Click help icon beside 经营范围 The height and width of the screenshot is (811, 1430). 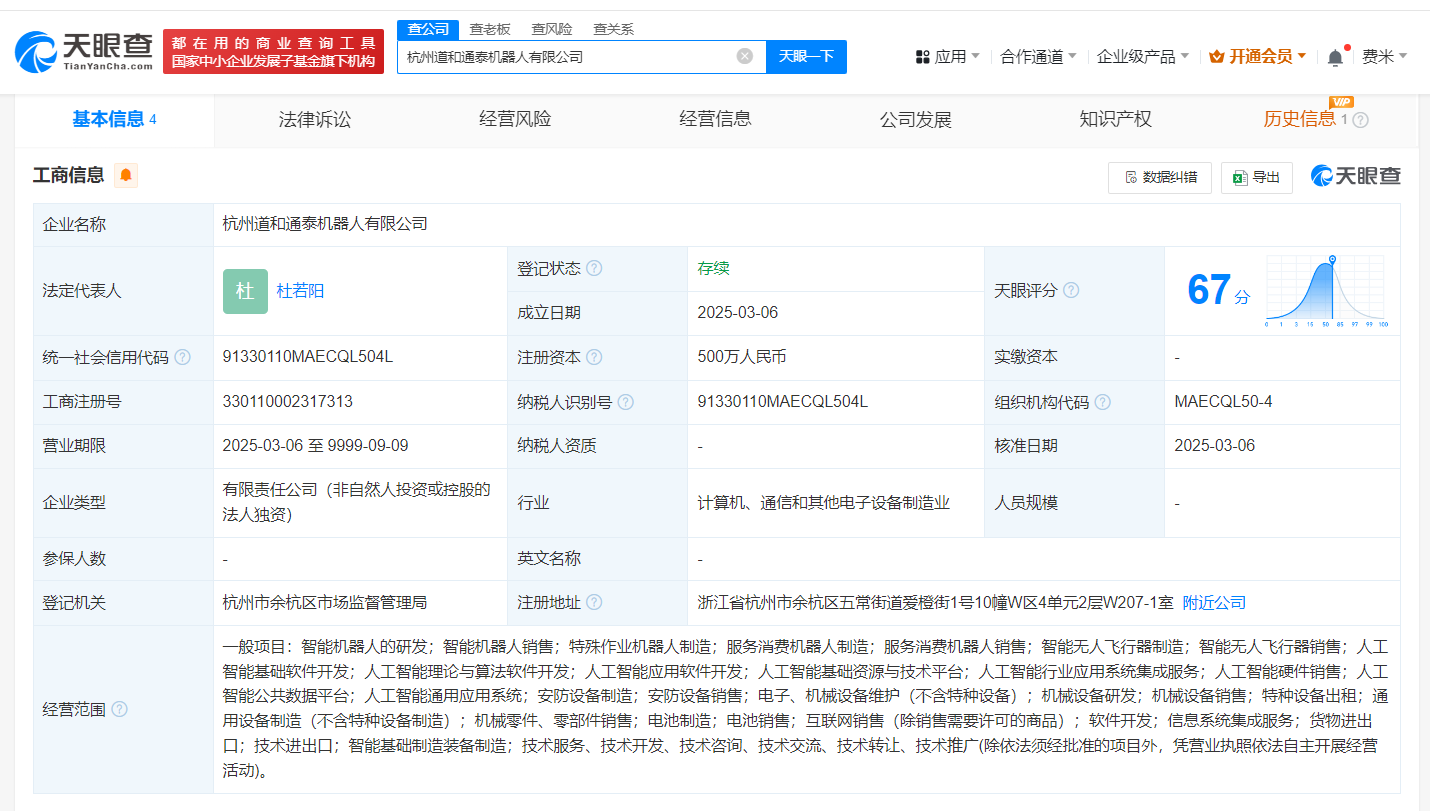point(119,709)
